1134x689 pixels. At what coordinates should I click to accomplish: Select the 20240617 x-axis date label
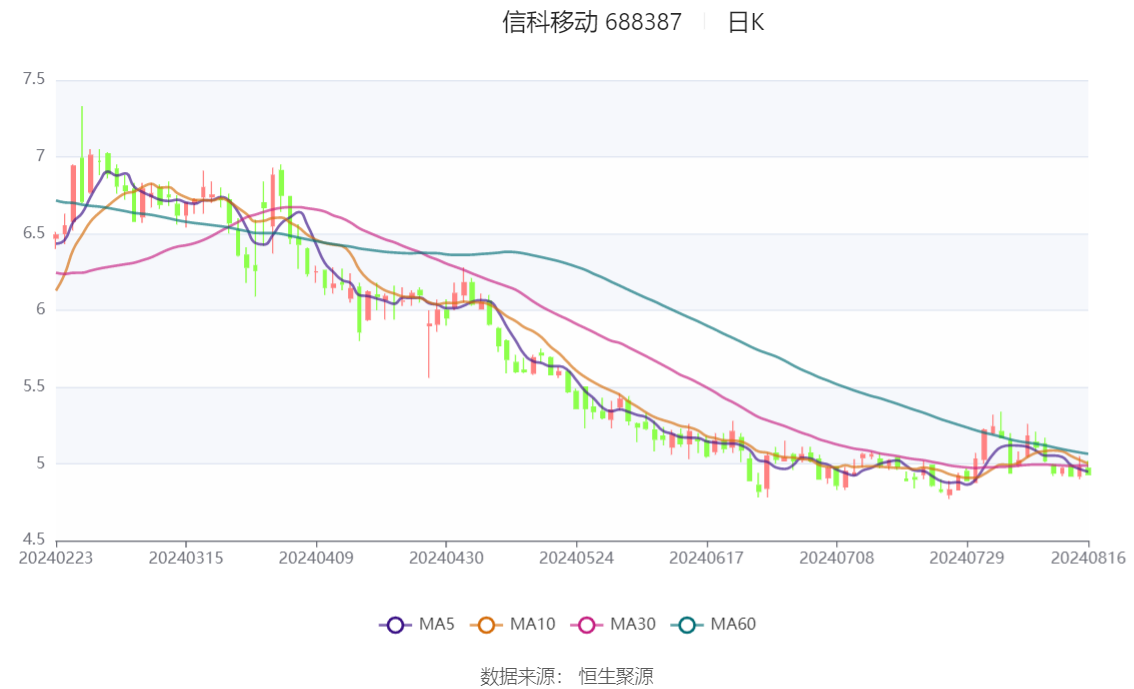pyautogui.click(x=706, y=557)
